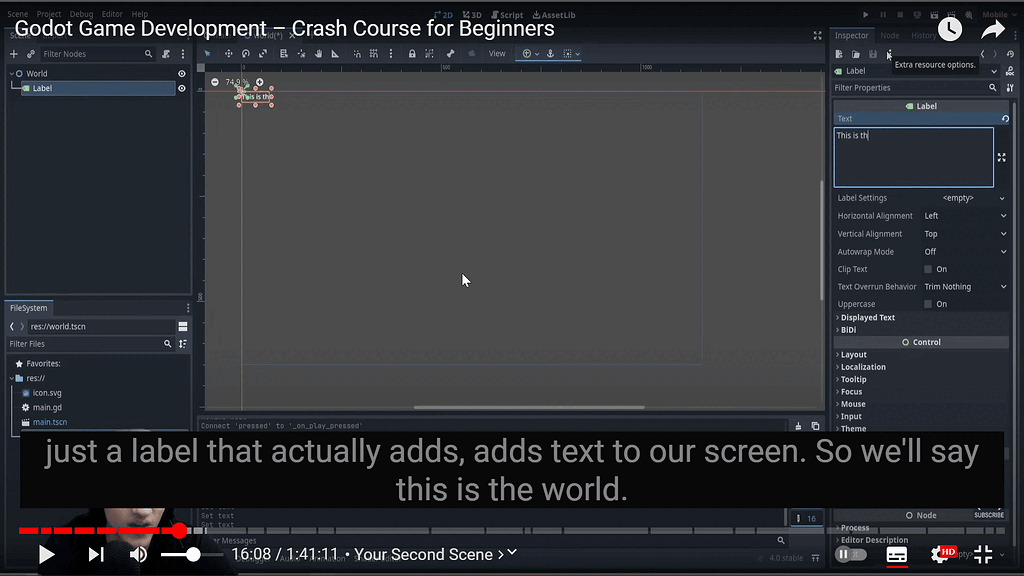Toggle visibility of the World node

[x=182, y=74]
